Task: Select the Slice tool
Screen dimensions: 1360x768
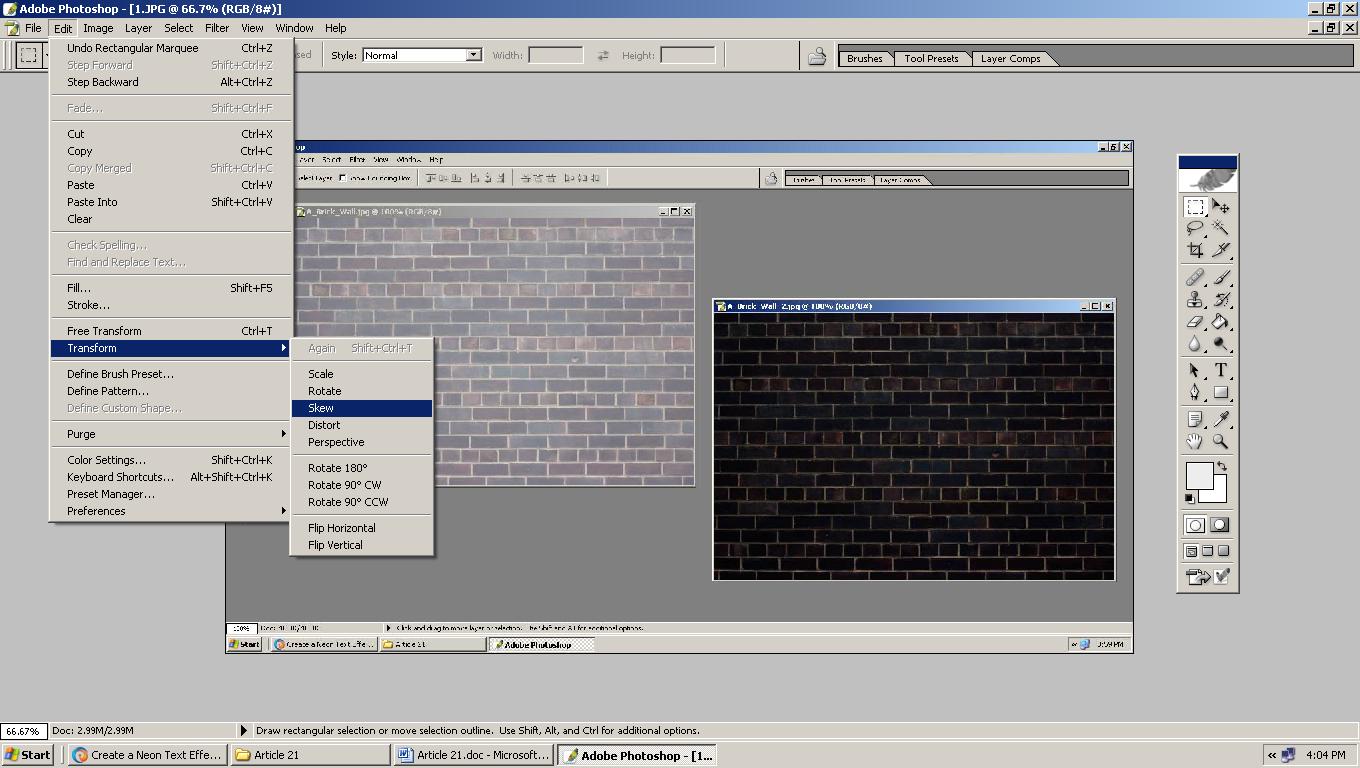Action: (x=1221, y=251)
